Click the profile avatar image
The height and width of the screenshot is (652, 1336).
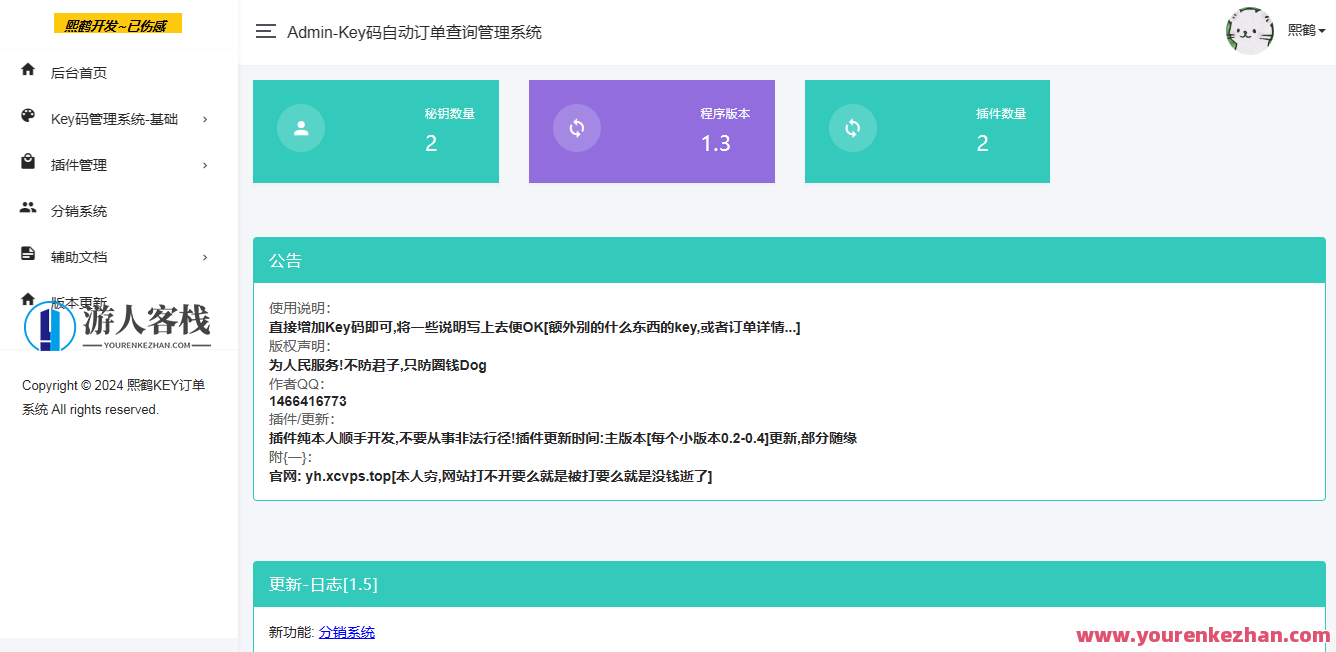coord(1250,30)
